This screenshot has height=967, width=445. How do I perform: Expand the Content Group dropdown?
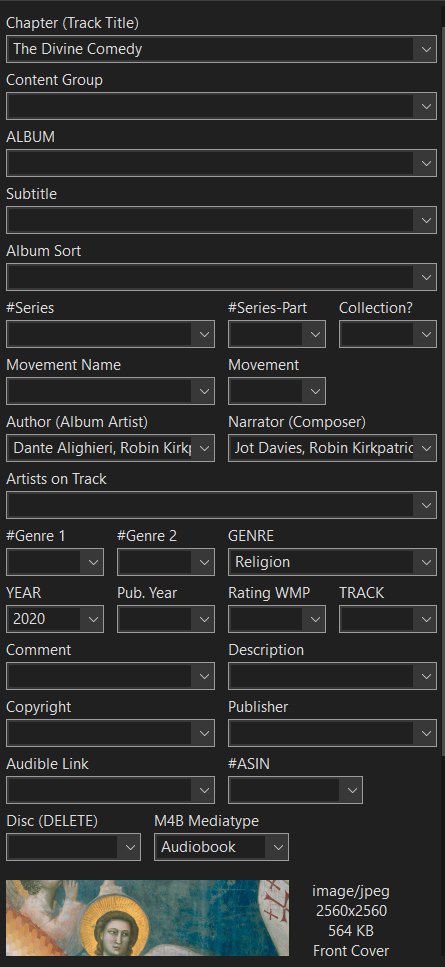pyautogui.click(x=426, y=106)
